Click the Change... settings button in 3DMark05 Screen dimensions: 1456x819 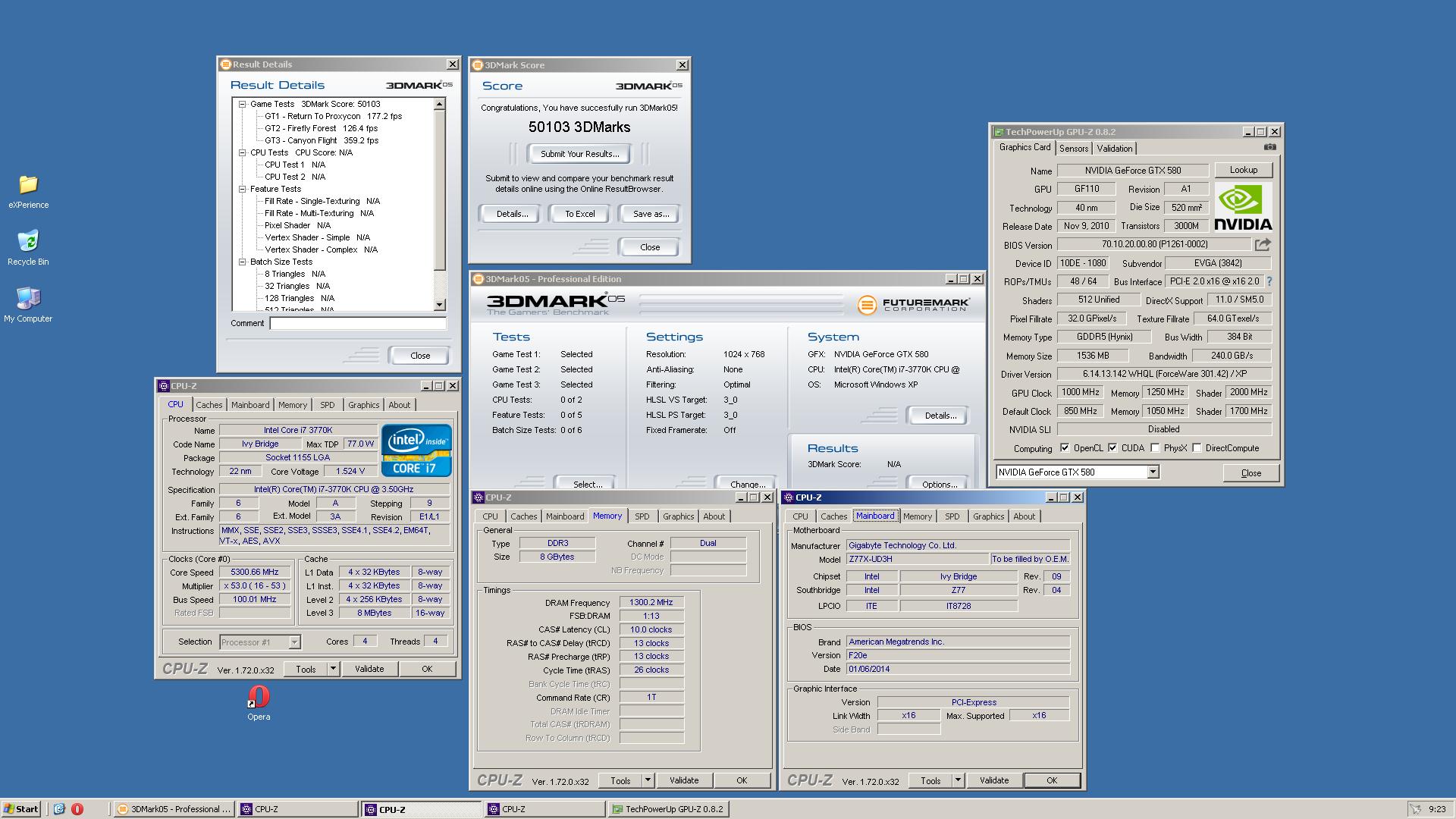click(748, 484)
